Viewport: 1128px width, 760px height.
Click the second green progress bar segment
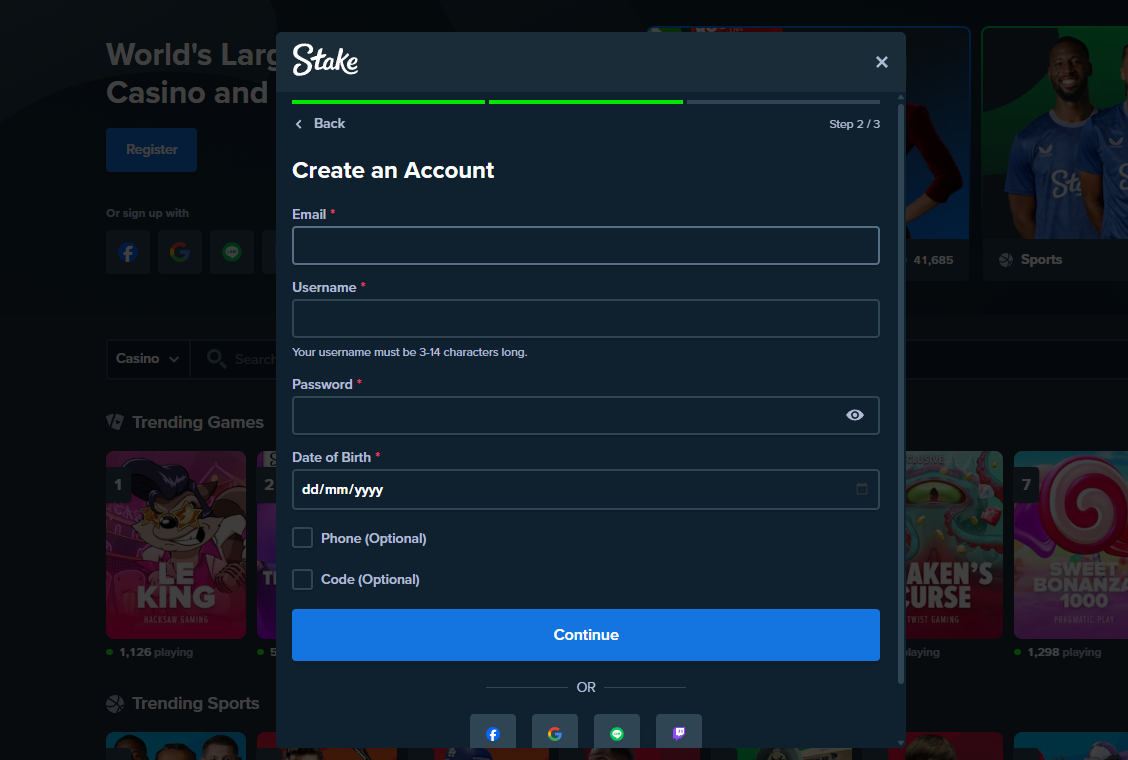586,102
